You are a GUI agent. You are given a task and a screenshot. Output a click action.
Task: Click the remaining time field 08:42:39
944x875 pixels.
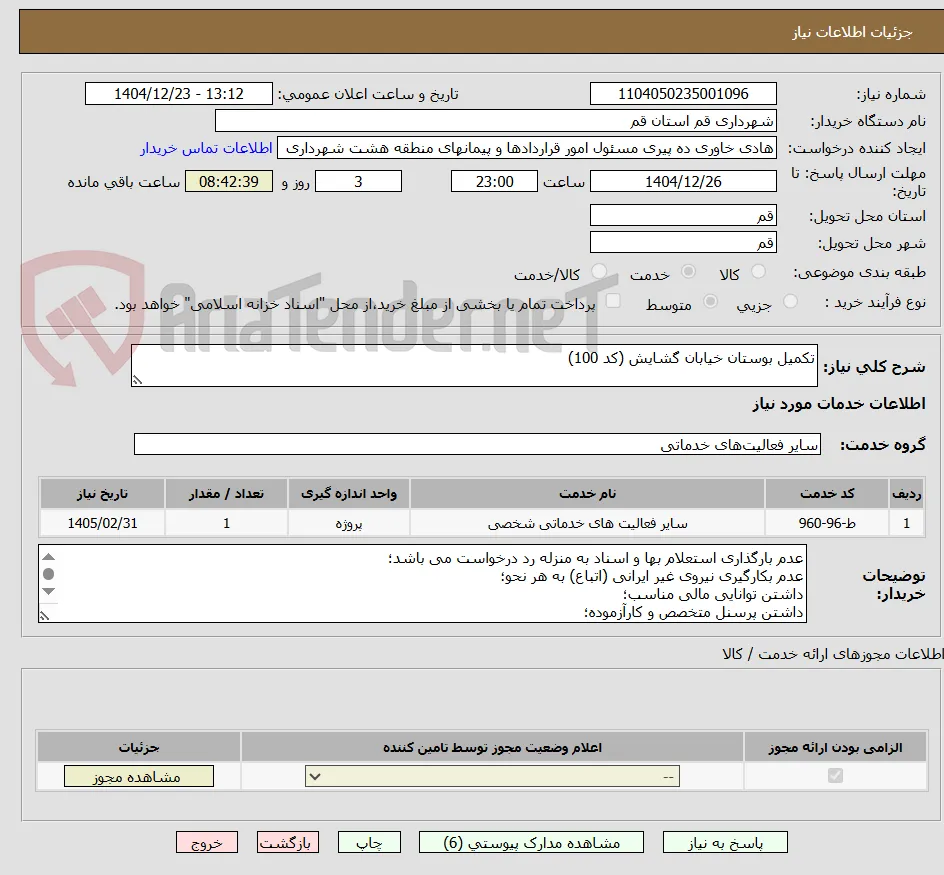coord(229,181)
